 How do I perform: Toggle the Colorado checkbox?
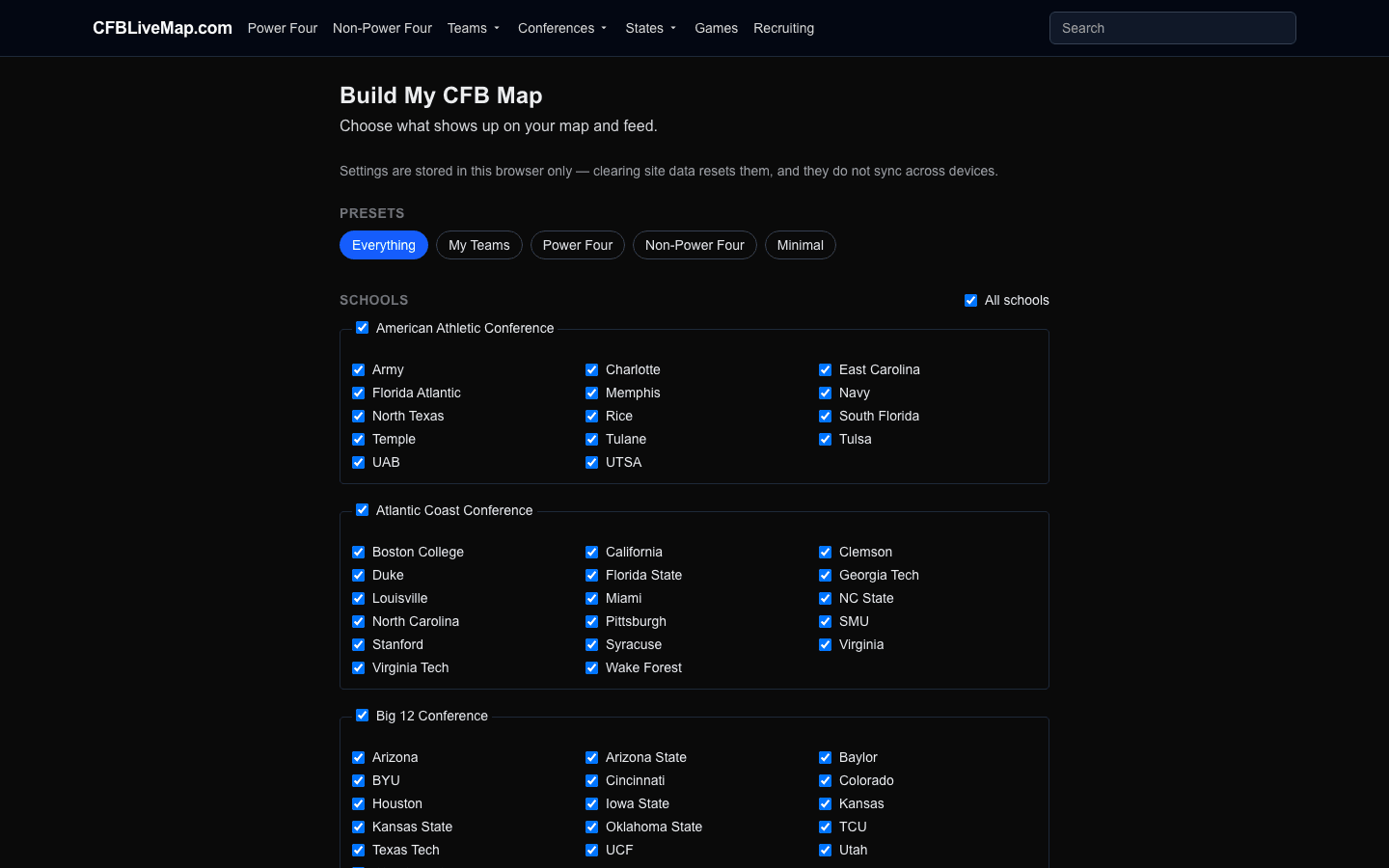coord(825,780)
